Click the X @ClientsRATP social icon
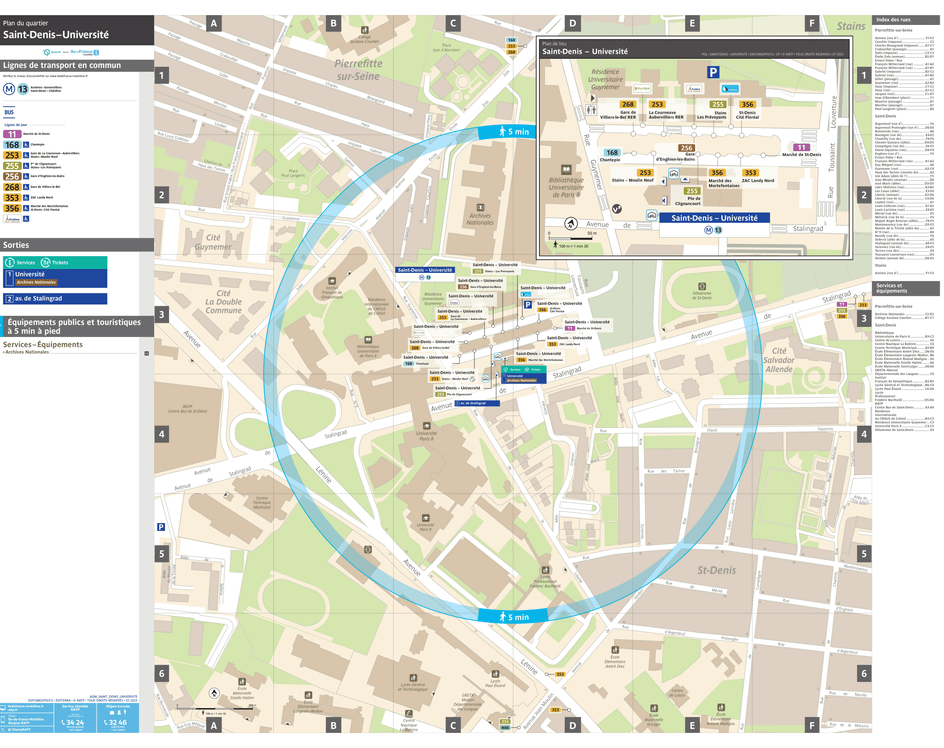 click(4, 730)
